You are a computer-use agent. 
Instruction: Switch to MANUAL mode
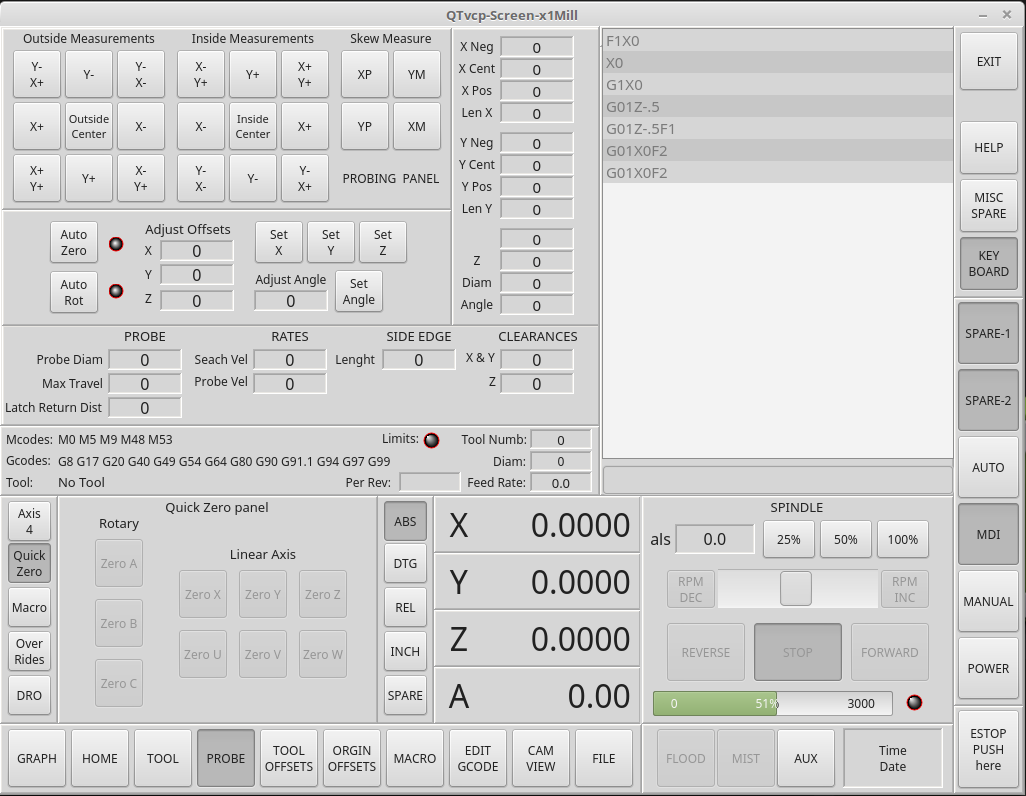pos(988,602)
